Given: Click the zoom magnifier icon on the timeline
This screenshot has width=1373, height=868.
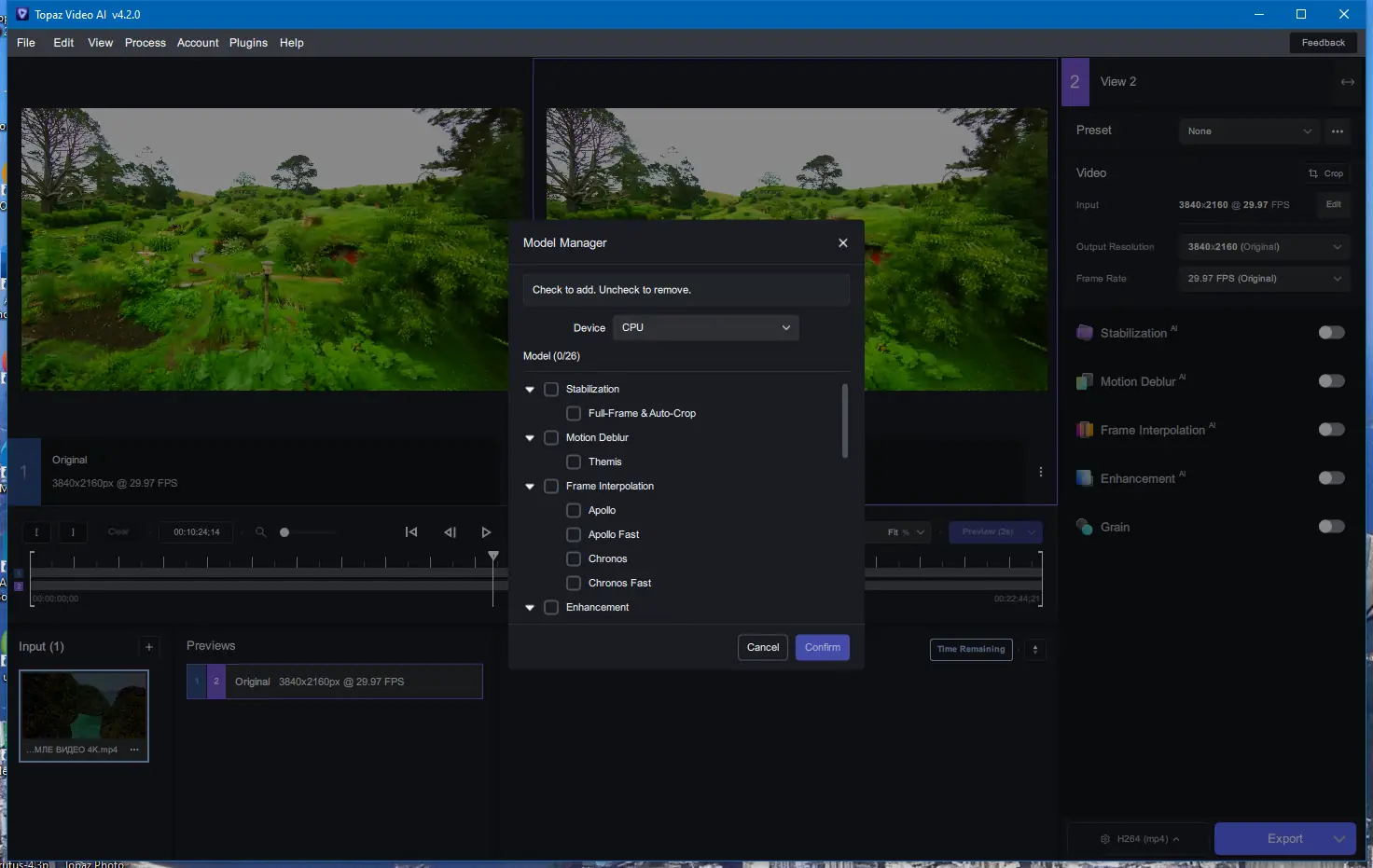Looking at the screenshot, I should [x=261, y=532].
